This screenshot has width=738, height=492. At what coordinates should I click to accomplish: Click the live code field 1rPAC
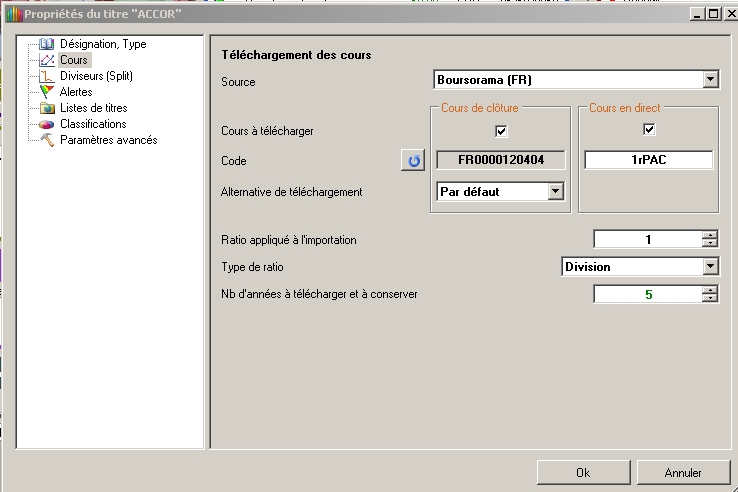(x=648, y=160)
